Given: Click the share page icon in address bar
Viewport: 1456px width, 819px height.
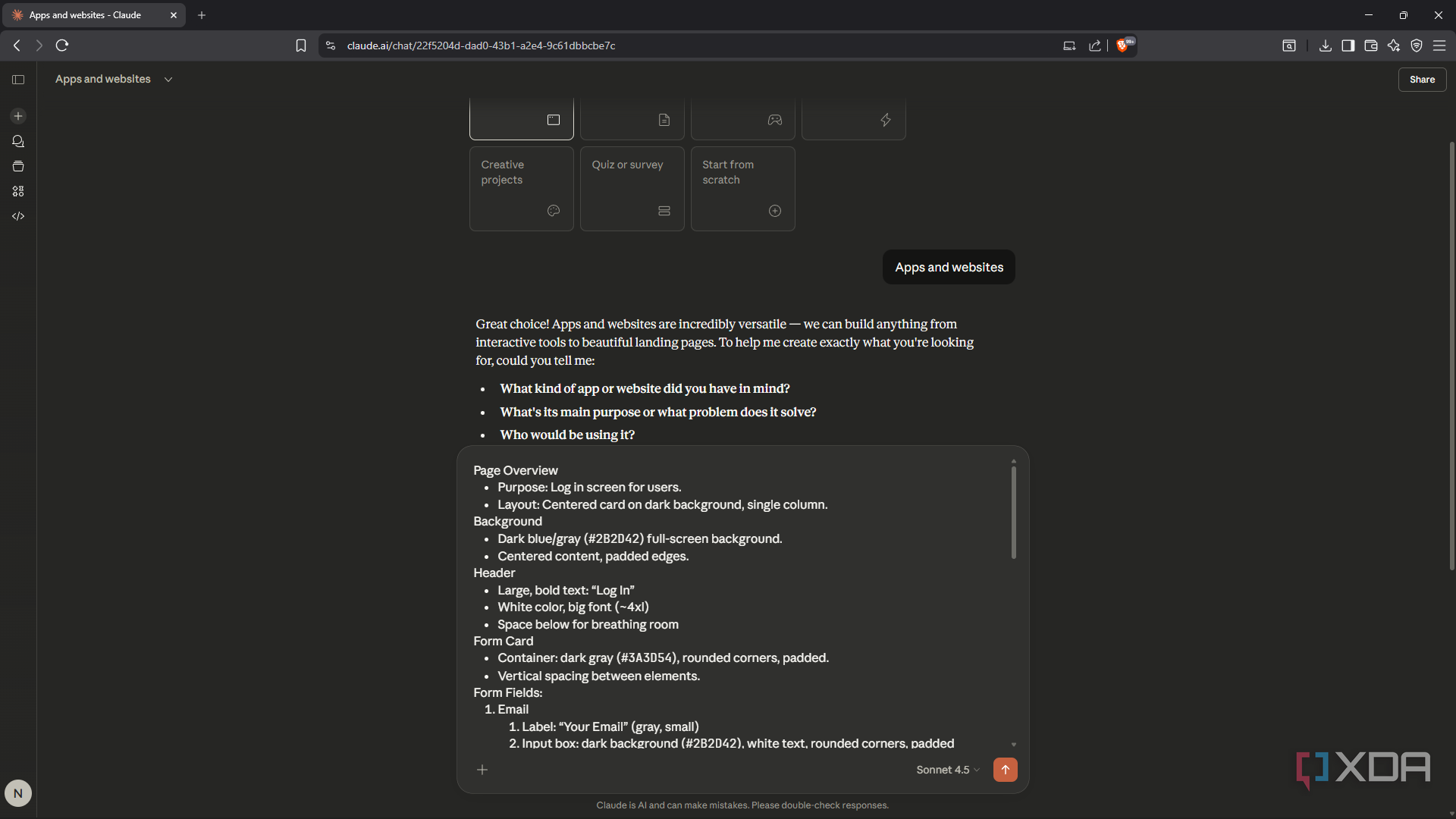Looking at the screenshot, I should (1094, 45).
